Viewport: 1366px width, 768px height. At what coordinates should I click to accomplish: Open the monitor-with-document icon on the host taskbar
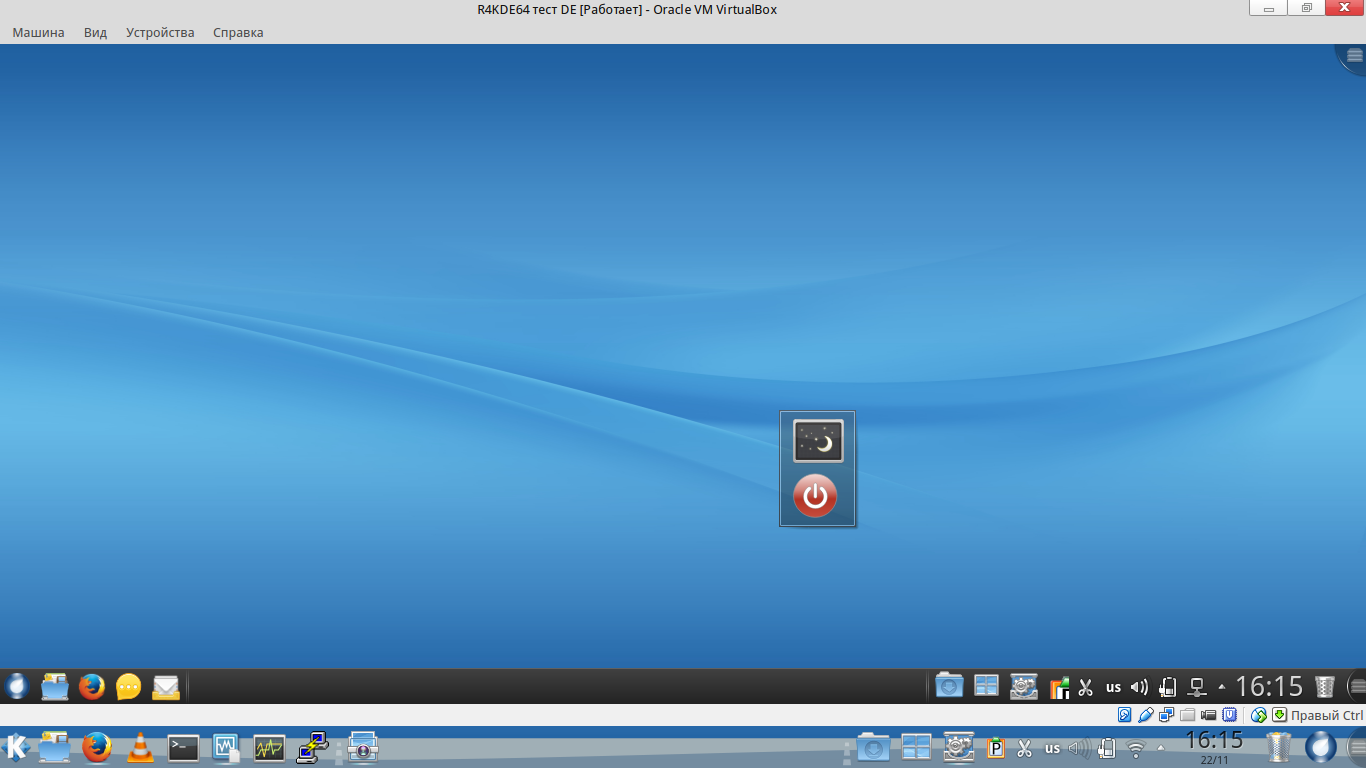(x=227, y=747)
